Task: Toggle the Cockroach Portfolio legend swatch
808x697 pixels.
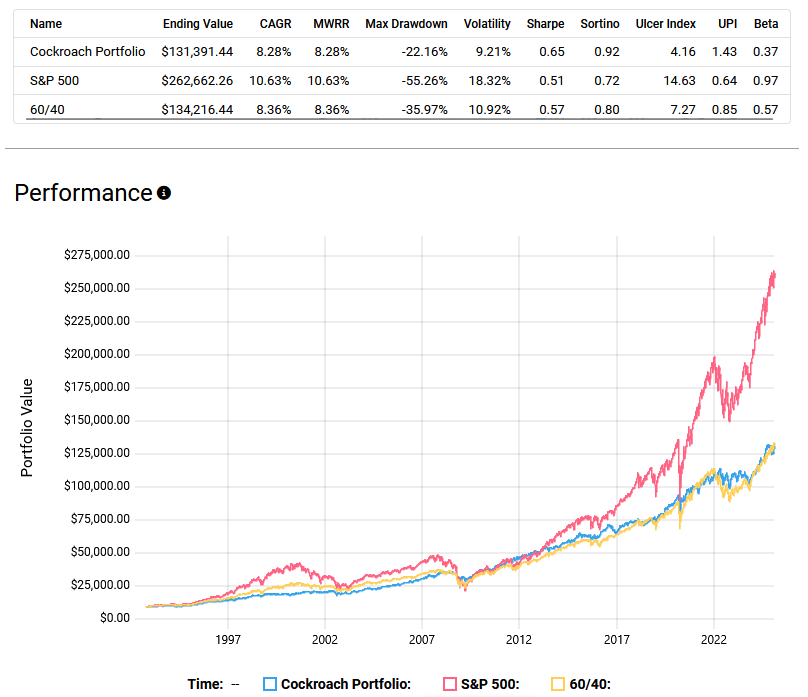Action: pyautogui.click(x=270, y=684)
